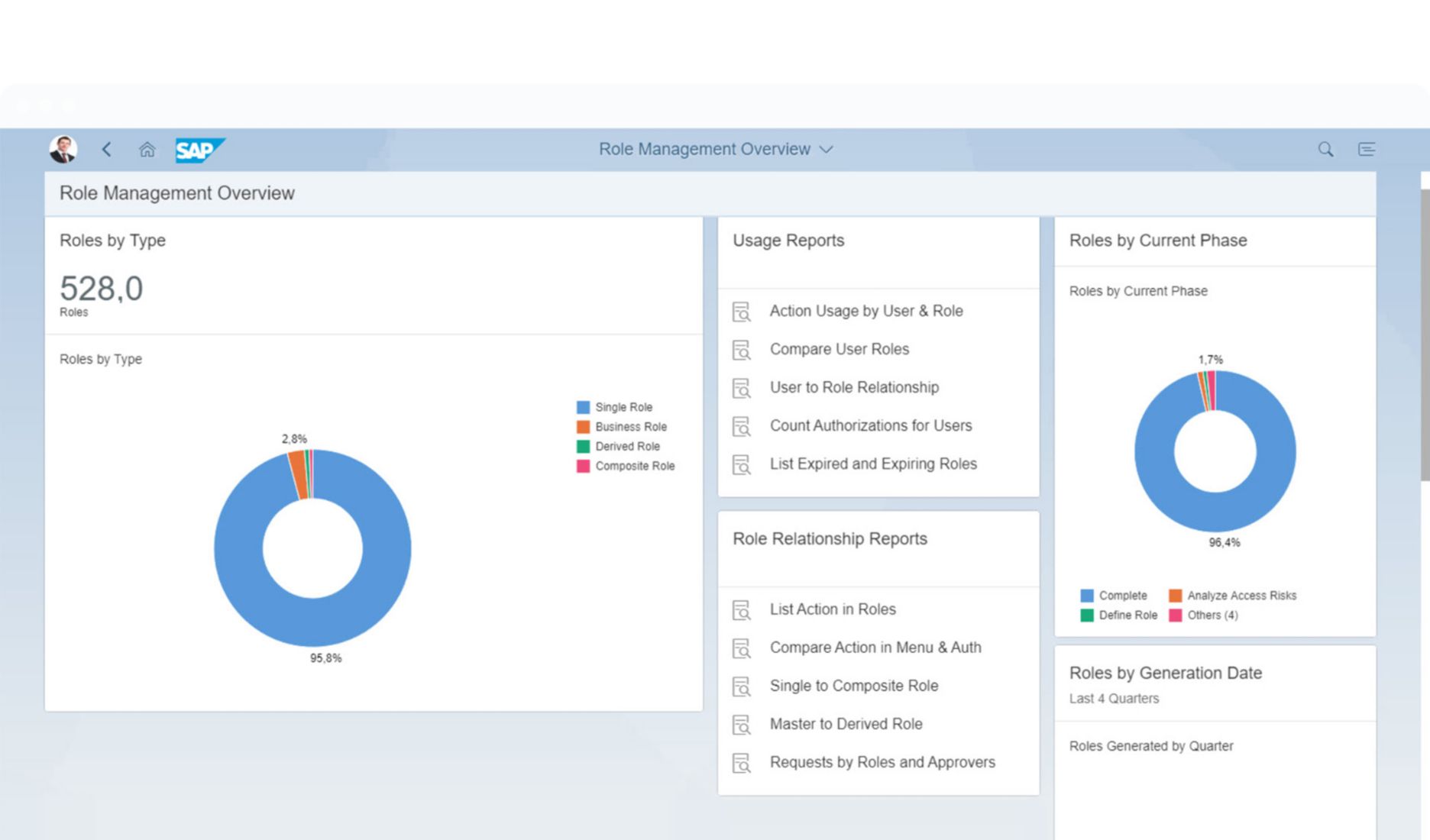Open User to Role Relationship report
Screen dimensions: 1430x840
[x=853, y=387]
